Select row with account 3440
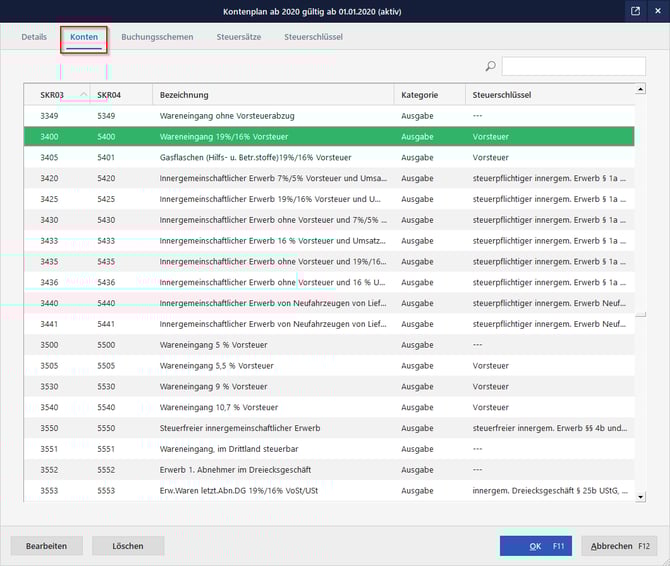Screen dimensions: 670x566 point(329,303)
